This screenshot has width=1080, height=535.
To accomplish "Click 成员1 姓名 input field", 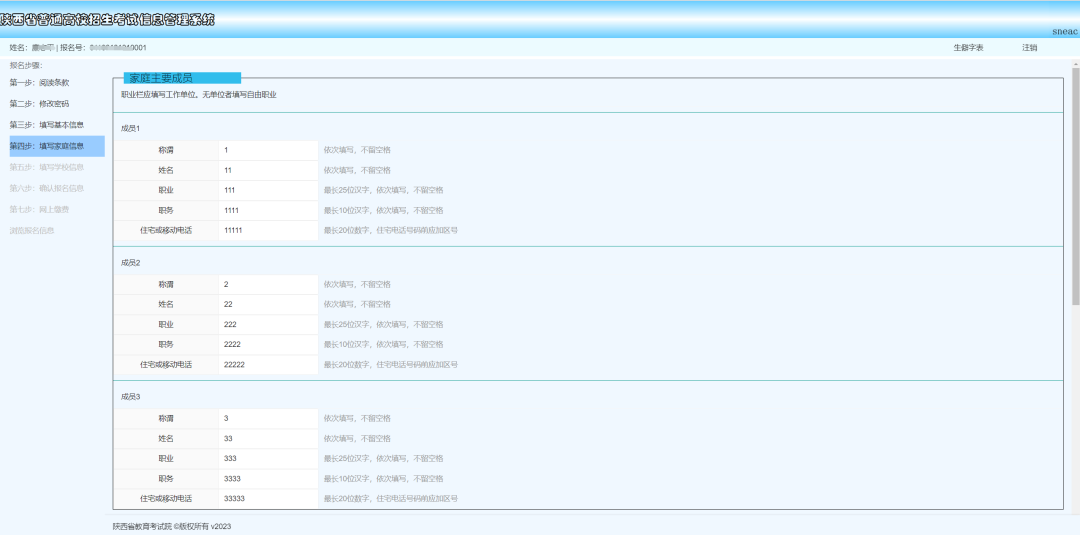I will [268, 170].
